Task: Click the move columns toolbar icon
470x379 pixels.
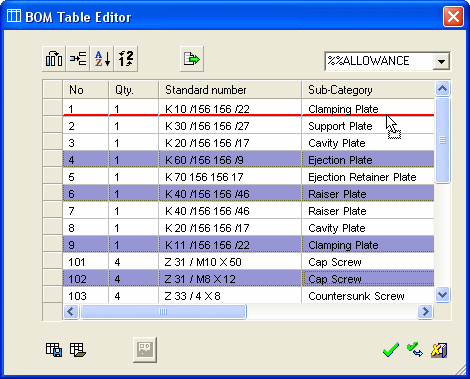Action: tap(54, 59)
